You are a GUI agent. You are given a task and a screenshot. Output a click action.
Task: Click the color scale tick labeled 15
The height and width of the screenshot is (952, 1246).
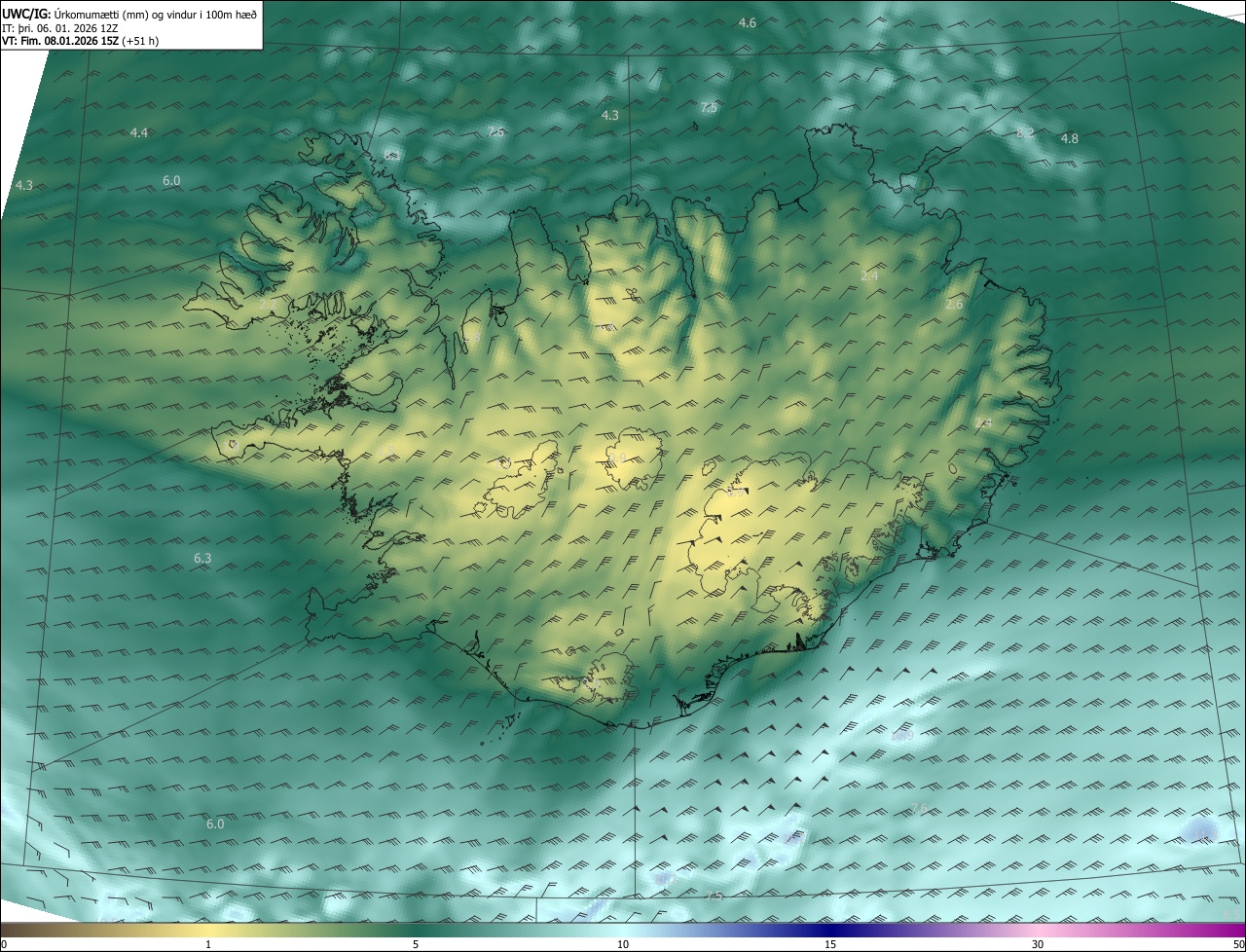(x=830, y=944)
